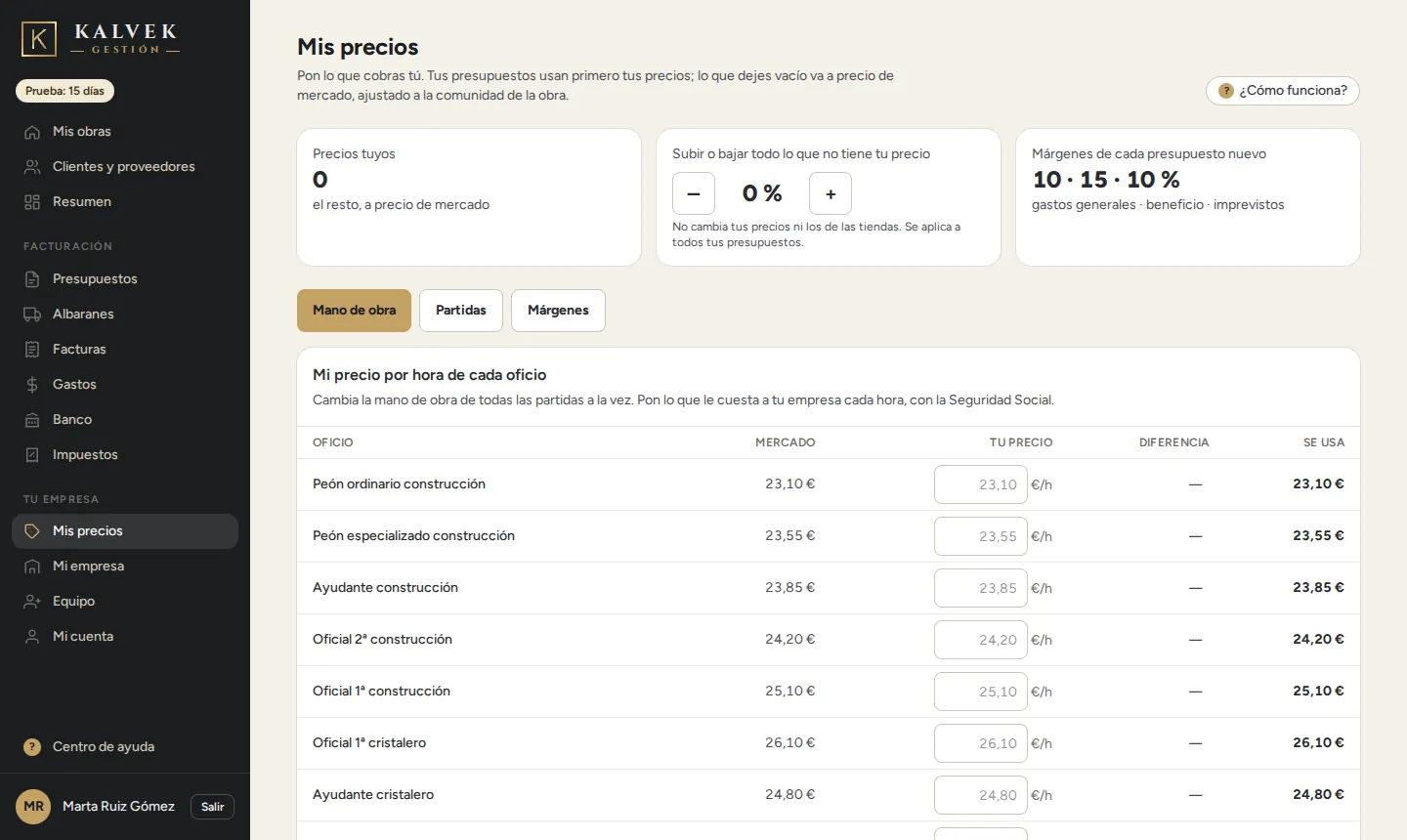
Task: Click the Clientes y proveedores people icon
Action: (32, 167)
